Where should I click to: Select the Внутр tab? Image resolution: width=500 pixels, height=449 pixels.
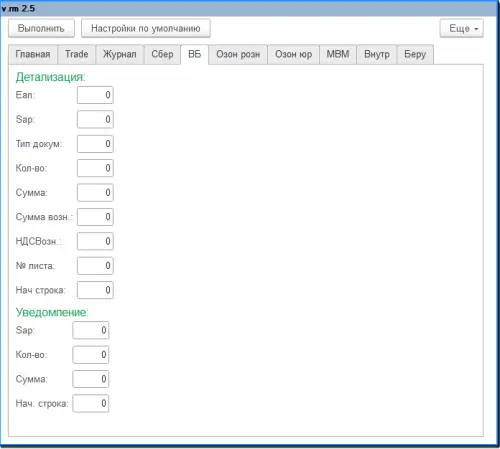[377, 54]
